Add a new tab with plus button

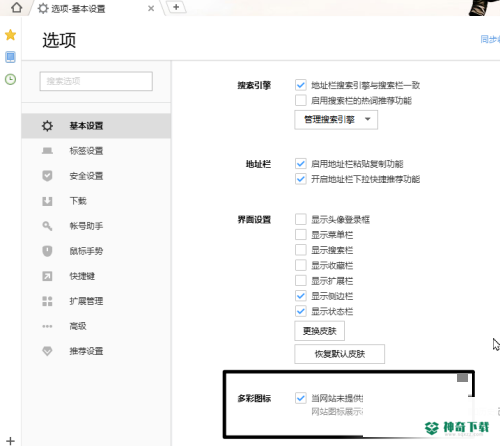(x=176, y=7)
